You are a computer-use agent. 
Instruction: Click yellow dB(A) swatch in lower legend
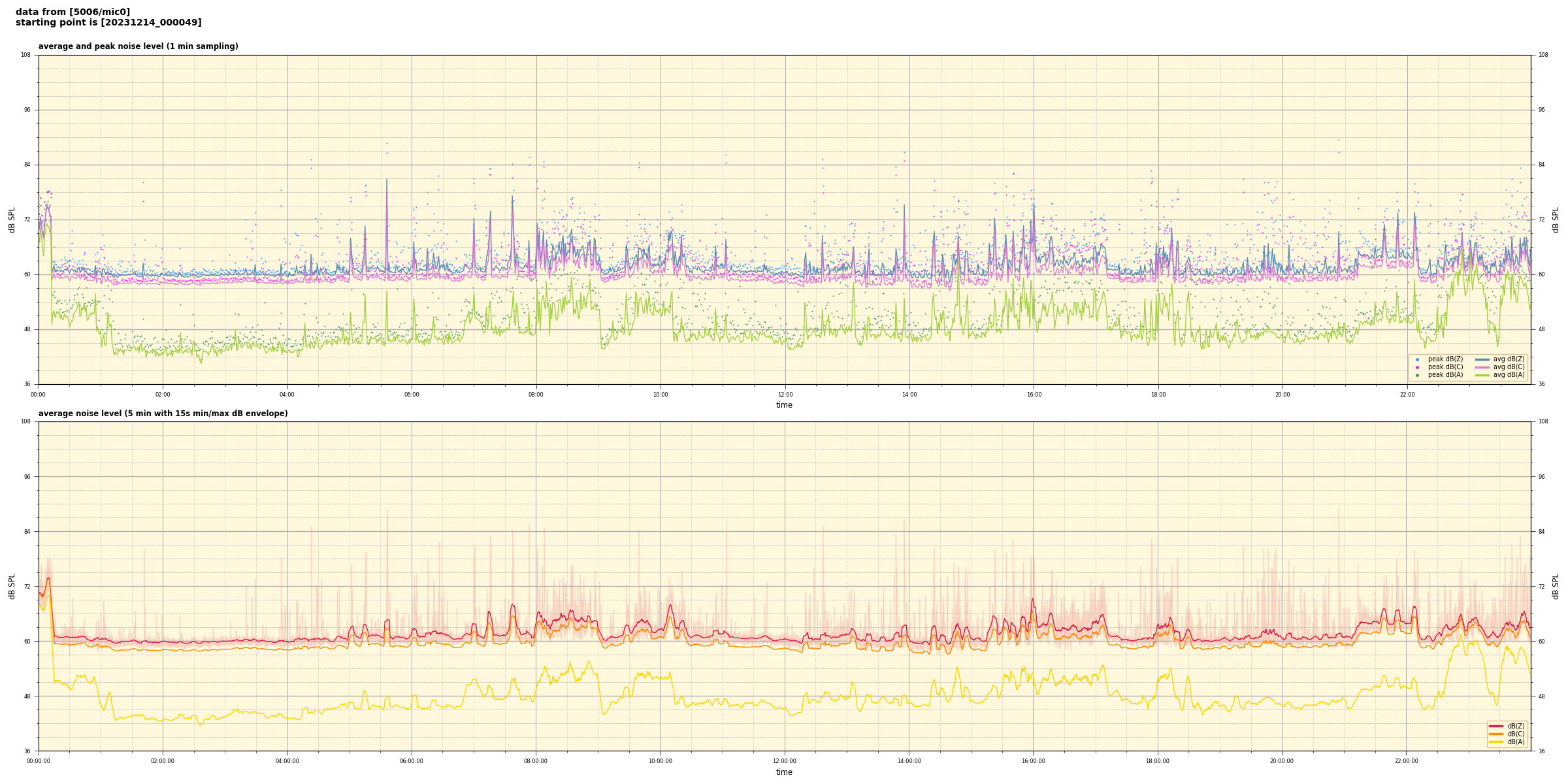1496,742
